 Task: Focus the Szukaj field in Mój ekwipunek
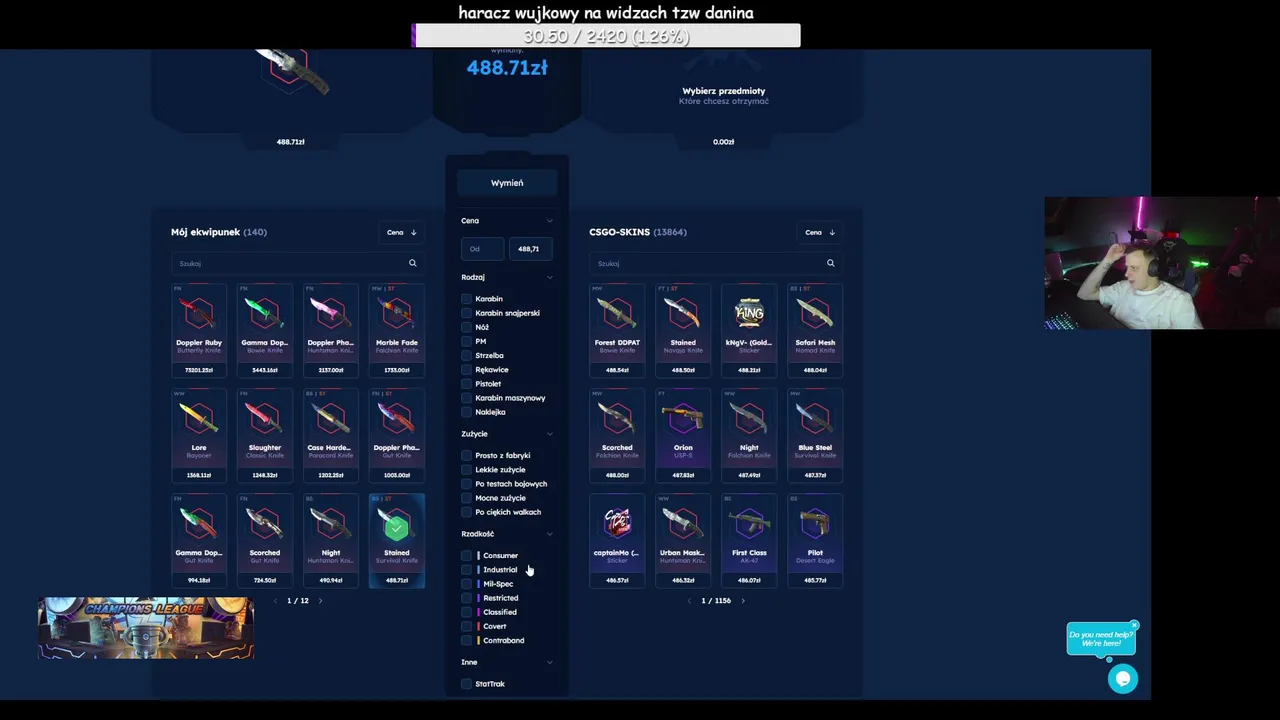[298, 263]
